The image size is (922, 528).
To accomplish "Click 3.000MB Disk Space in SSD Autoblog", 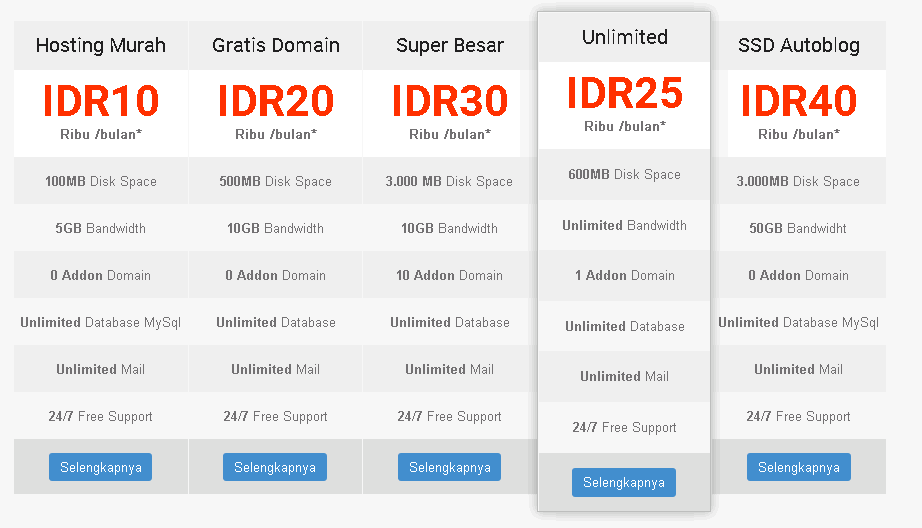I will coord(798,181).
